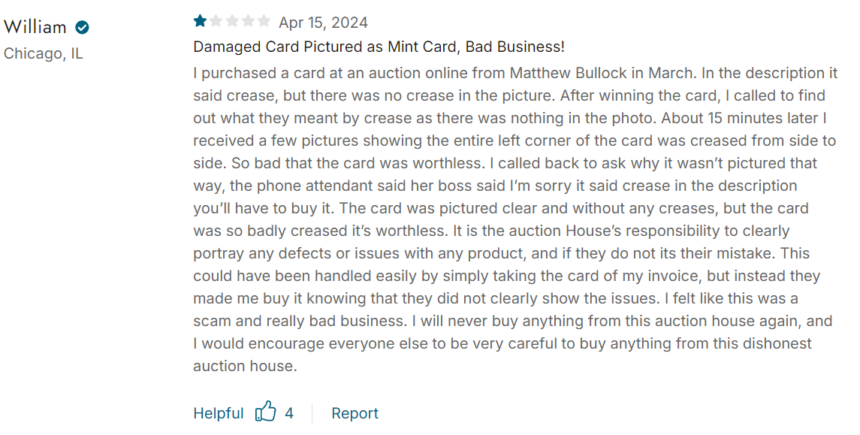Click the thumbs-up icon
Viewport: 860px width, 435px height.
[x=265, y=411]
